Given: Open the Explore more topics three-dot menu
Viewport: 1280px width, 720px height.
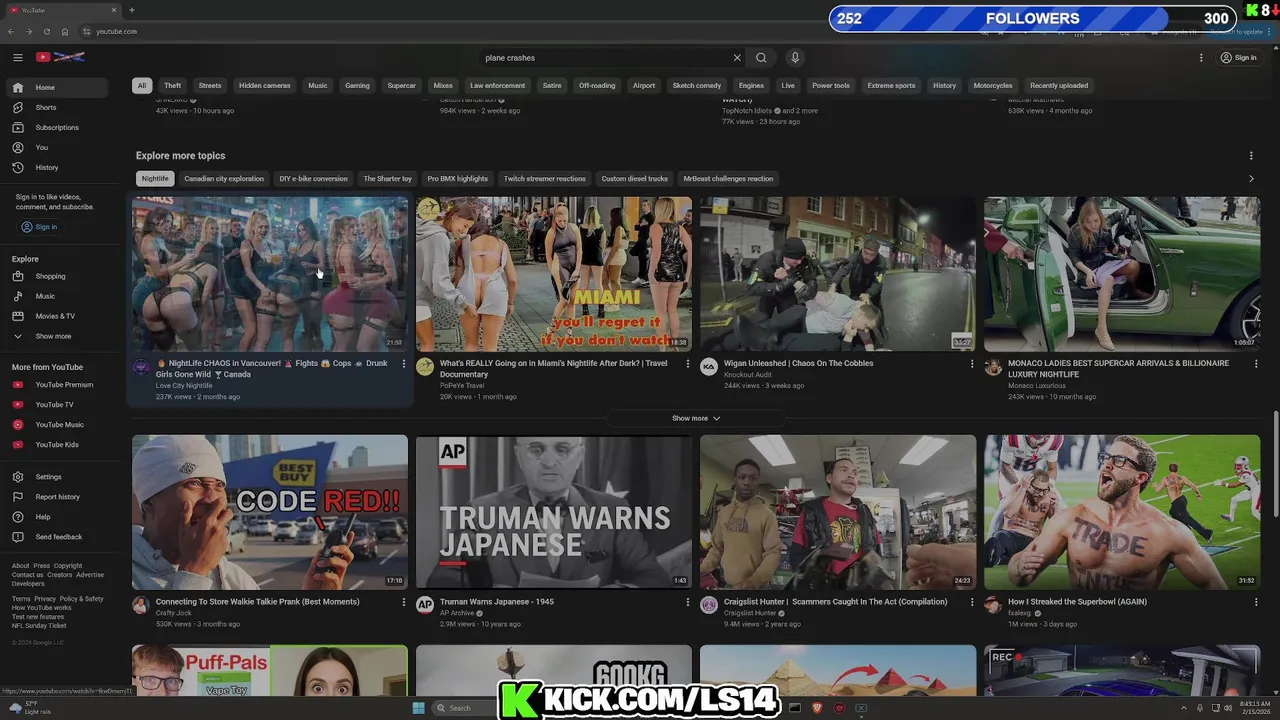Looking at the screenshot, I should coord(1251,156).
